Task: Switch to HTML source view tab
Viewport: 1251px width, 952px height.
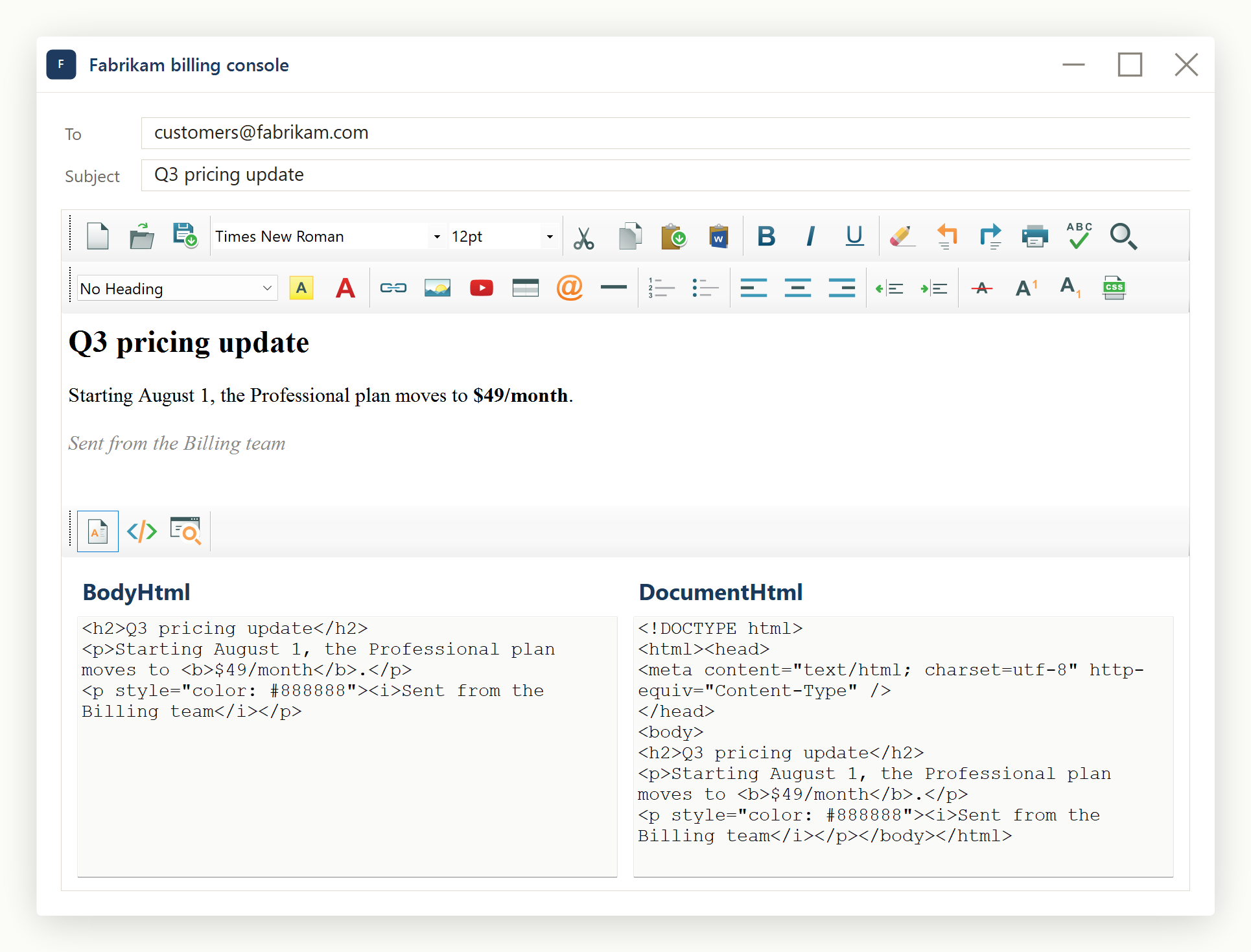Action: [142, 532]
